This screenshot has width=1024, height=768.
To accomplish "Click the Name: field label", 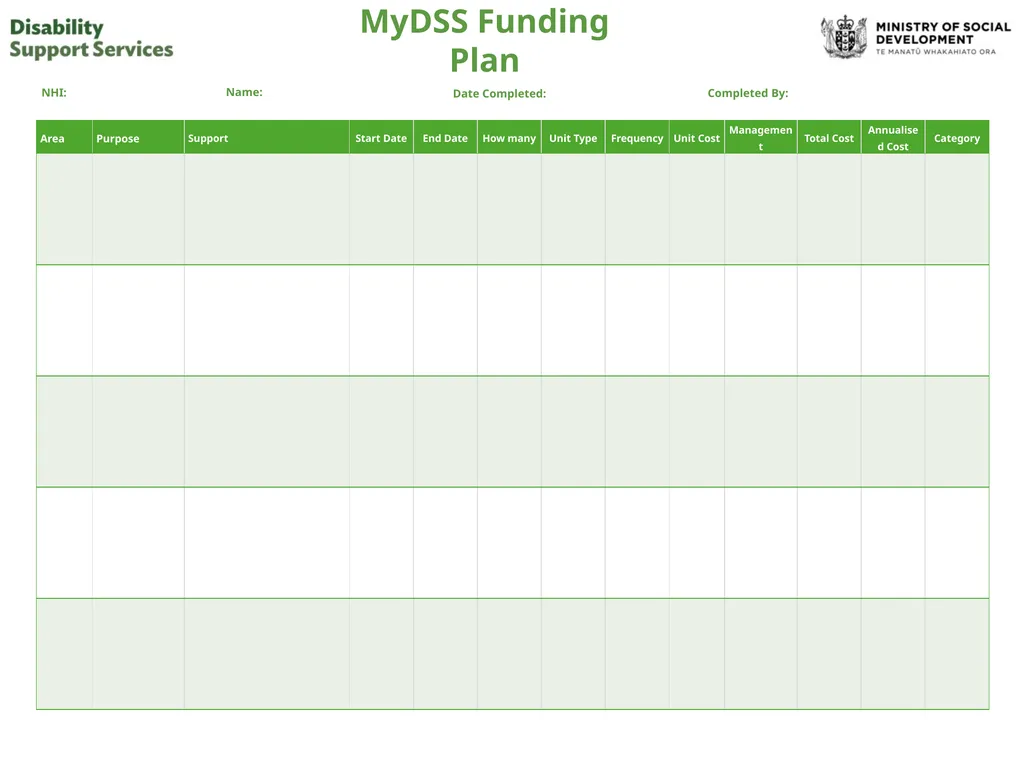I will coord(244,92).
